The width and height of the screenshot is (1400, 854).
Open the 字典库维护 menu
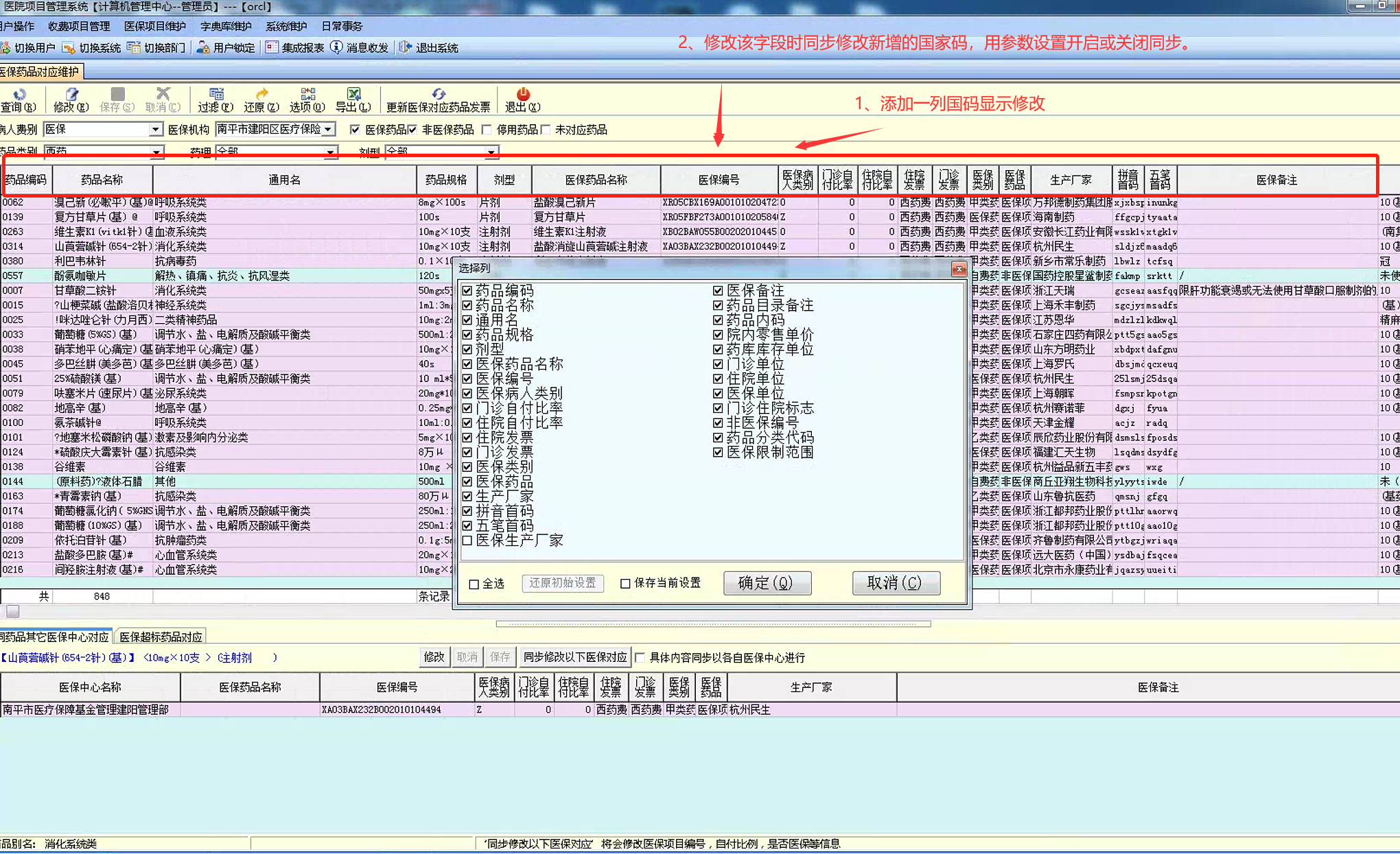click(x=226, y=26)
